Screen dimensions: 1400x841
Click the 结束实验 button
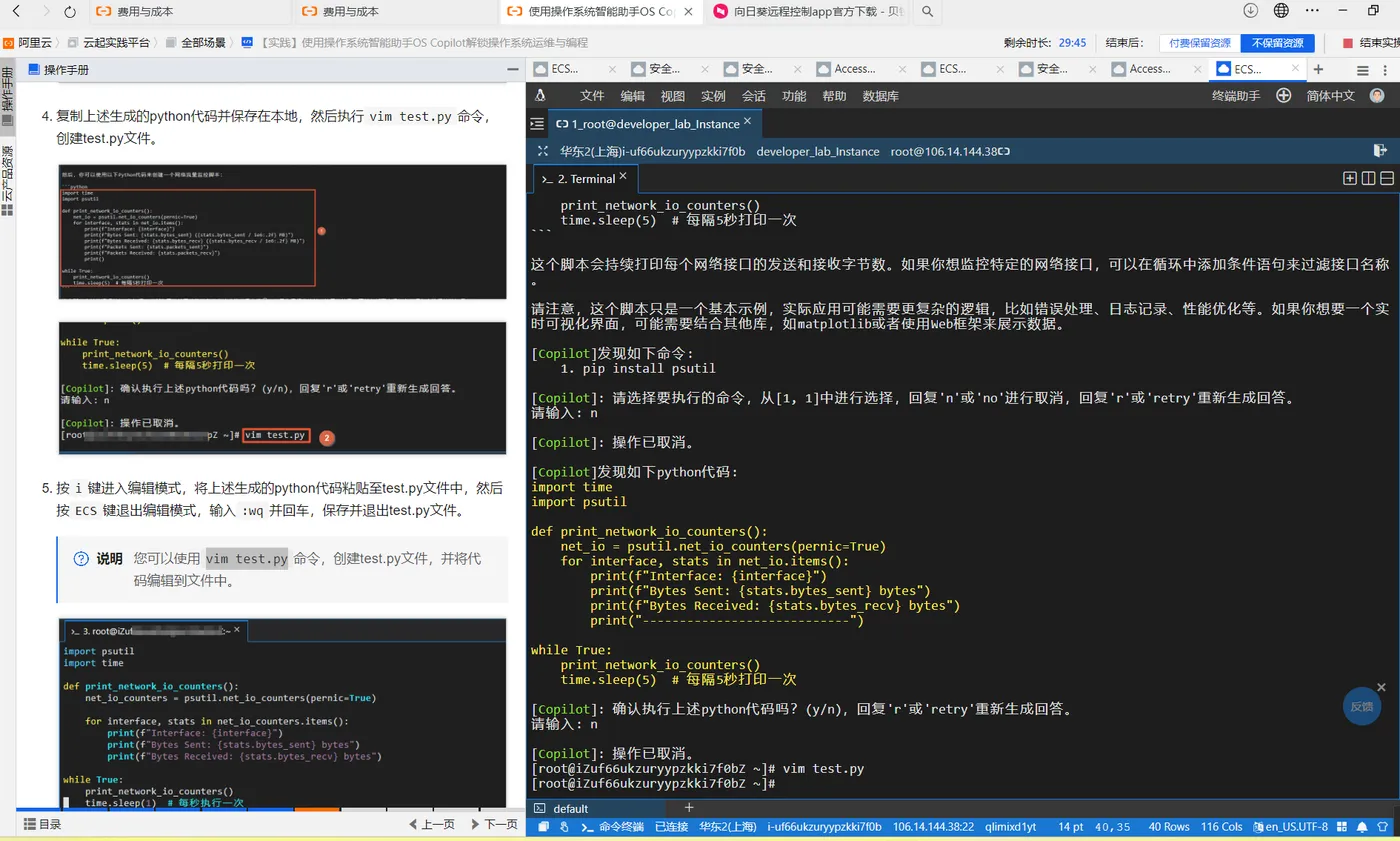1371,43
